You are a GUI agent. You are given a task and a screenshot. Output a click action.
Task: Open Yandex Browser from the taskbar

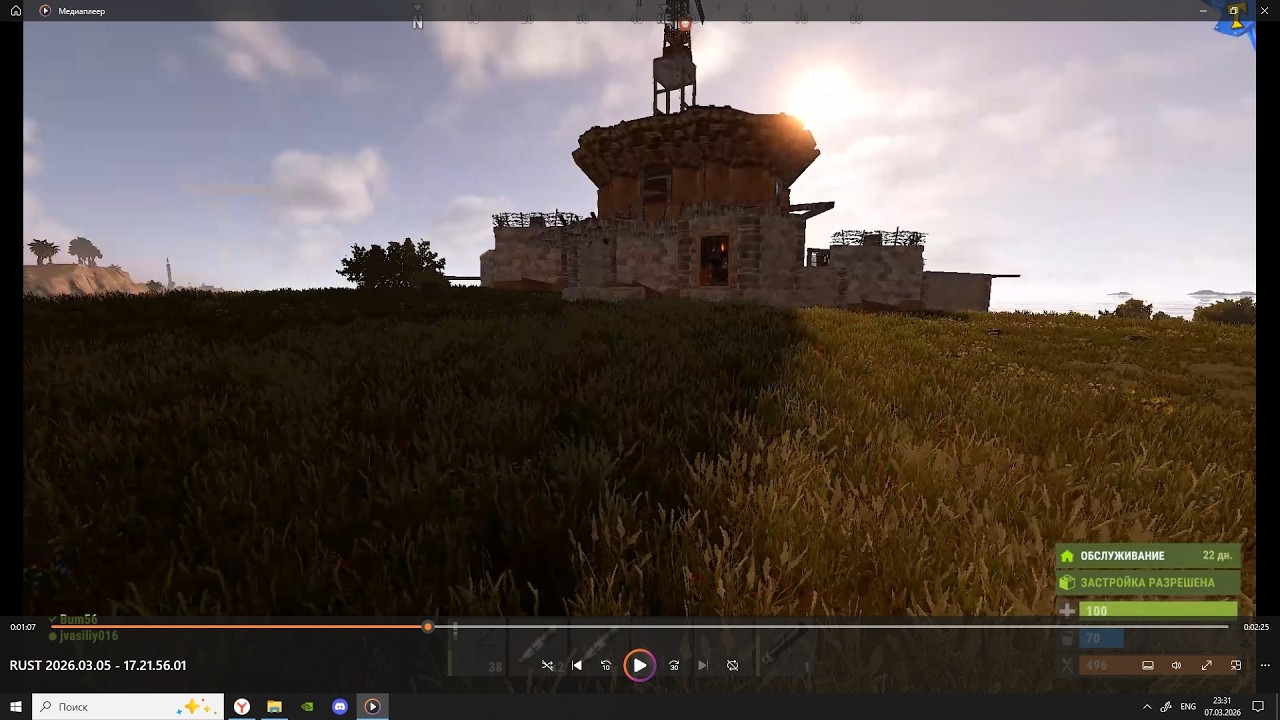[242, 706]
